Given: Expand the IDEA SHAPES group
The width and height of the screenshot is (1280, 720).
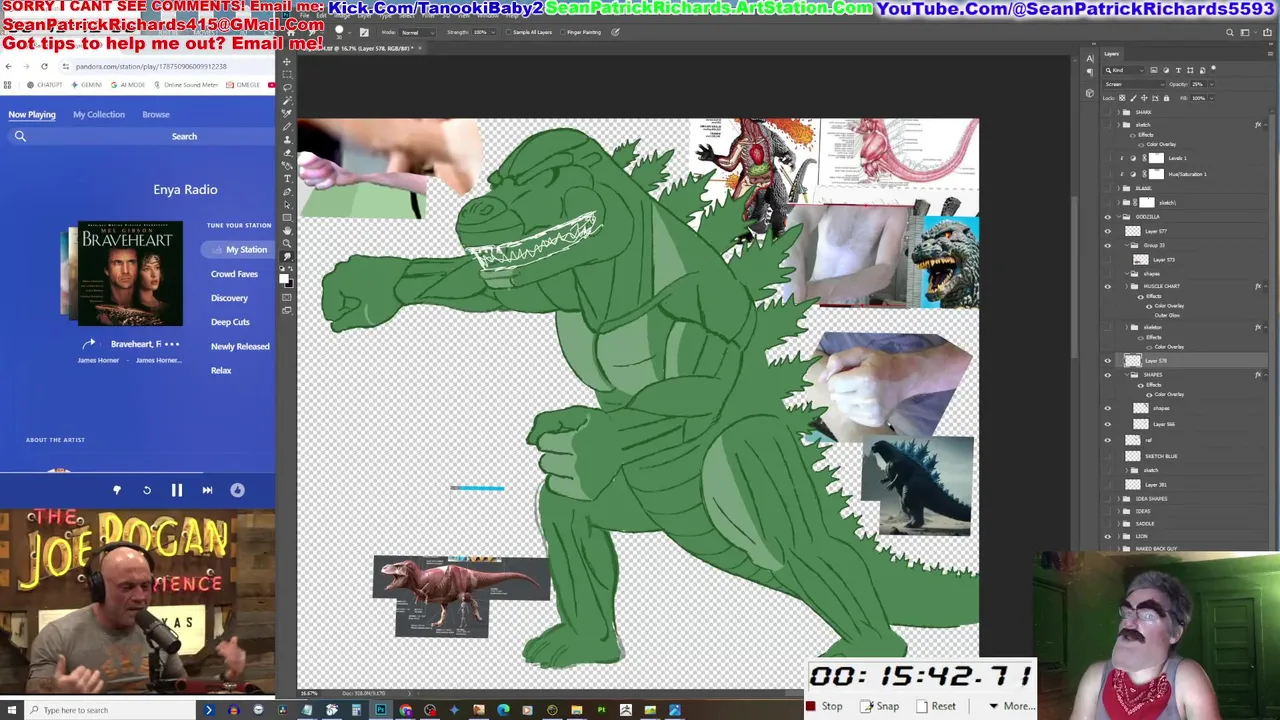Looking at the screenshot, I should [x=1118, y=499].
